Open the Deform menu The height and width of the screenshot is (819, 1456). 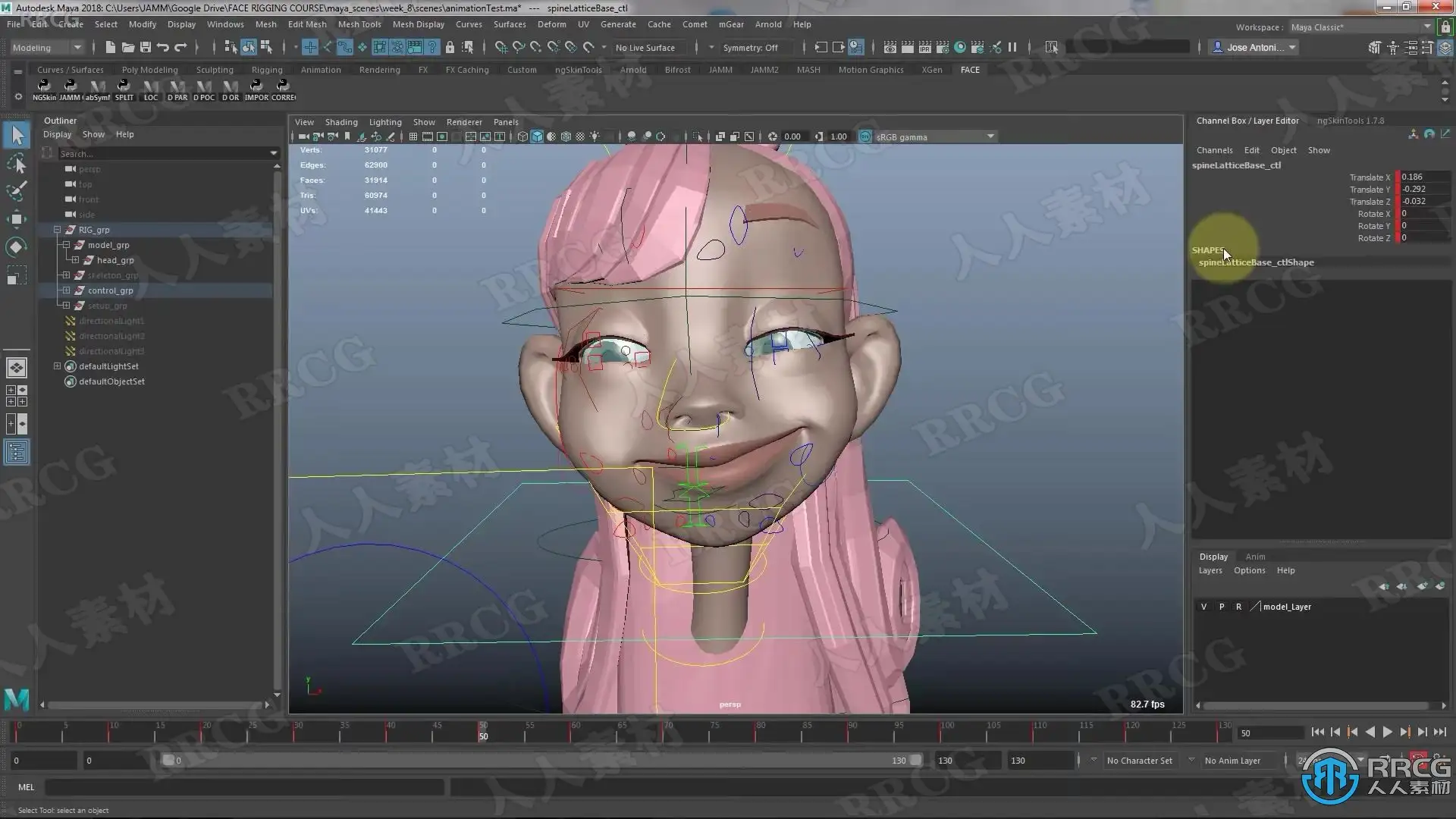(x=551, y=24)
